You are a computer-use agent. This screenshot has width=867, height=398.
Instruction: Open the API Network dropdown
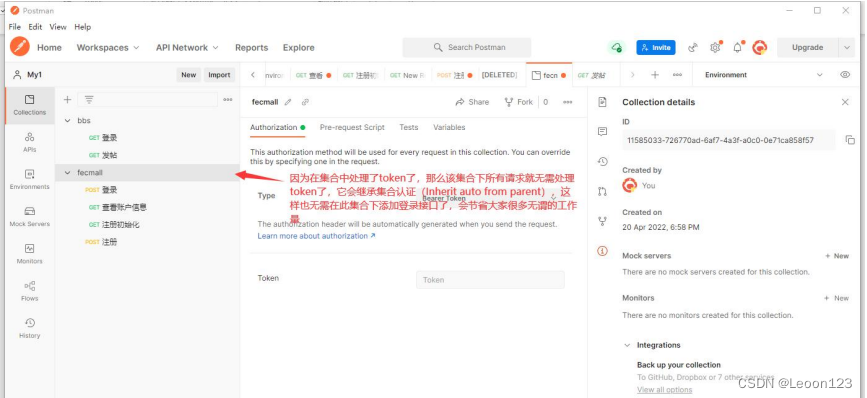tap(187, 48)
